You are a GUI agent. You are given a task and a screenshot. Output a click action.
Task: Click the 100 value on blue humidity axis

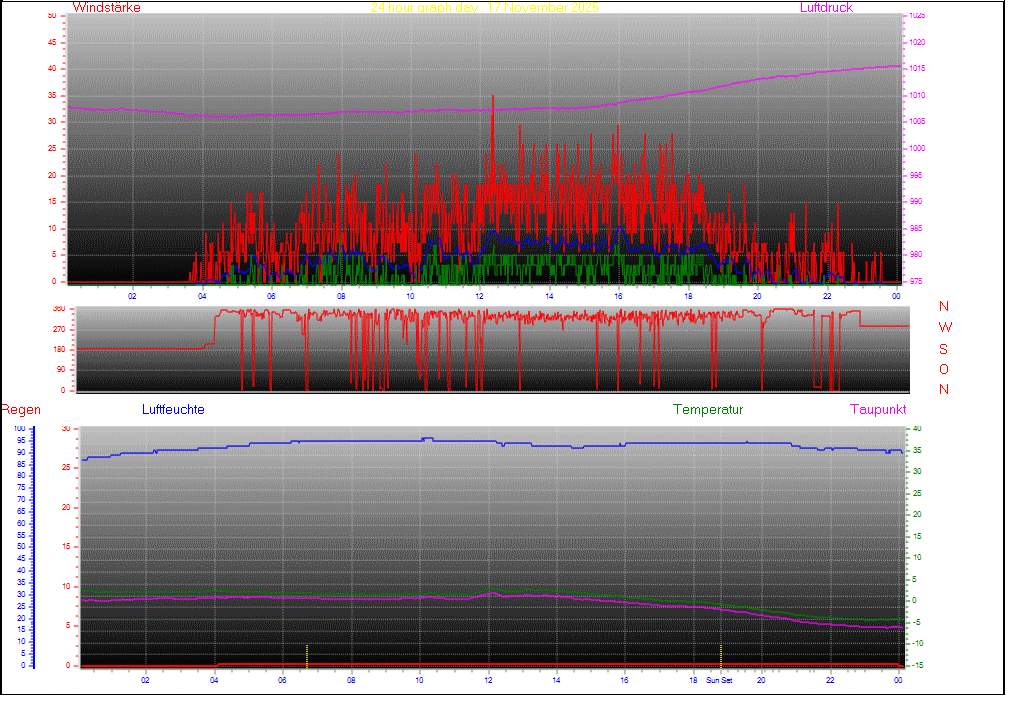pyautogui.click(x=20, y=429)
